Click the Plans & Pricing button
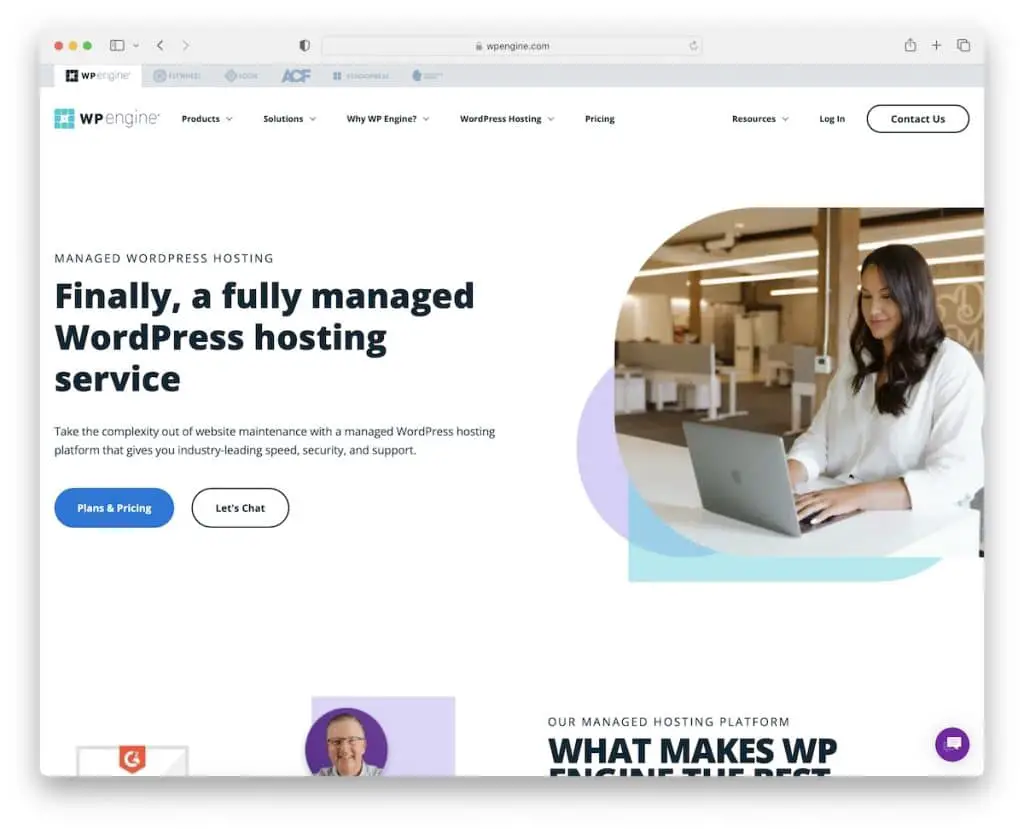Screen dimensions: 1024x829 [x=114, y=508]
